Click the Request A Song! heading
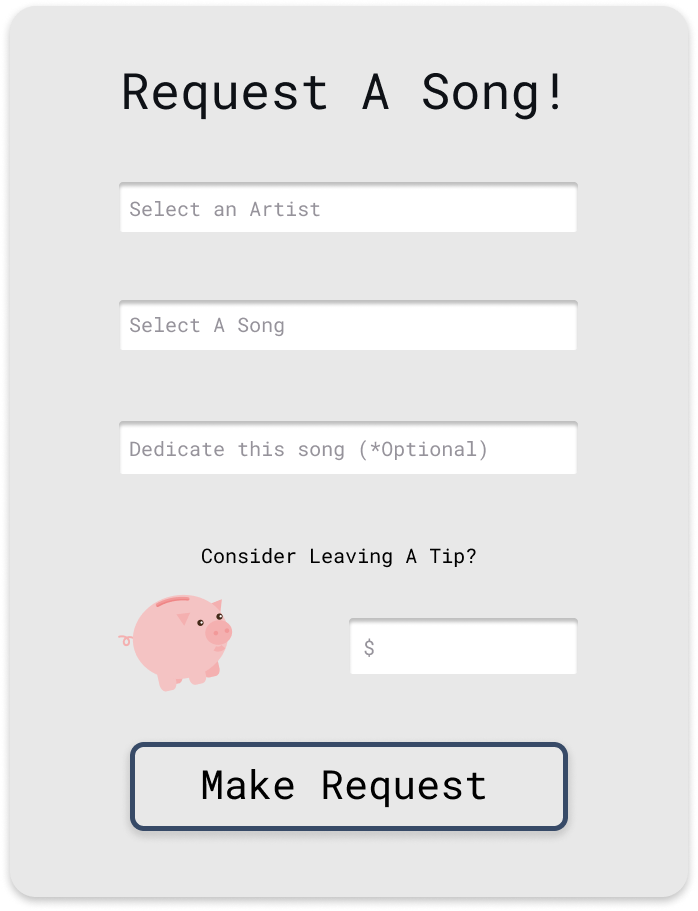Viewport: 698px width, 911px height. [344, 92]
